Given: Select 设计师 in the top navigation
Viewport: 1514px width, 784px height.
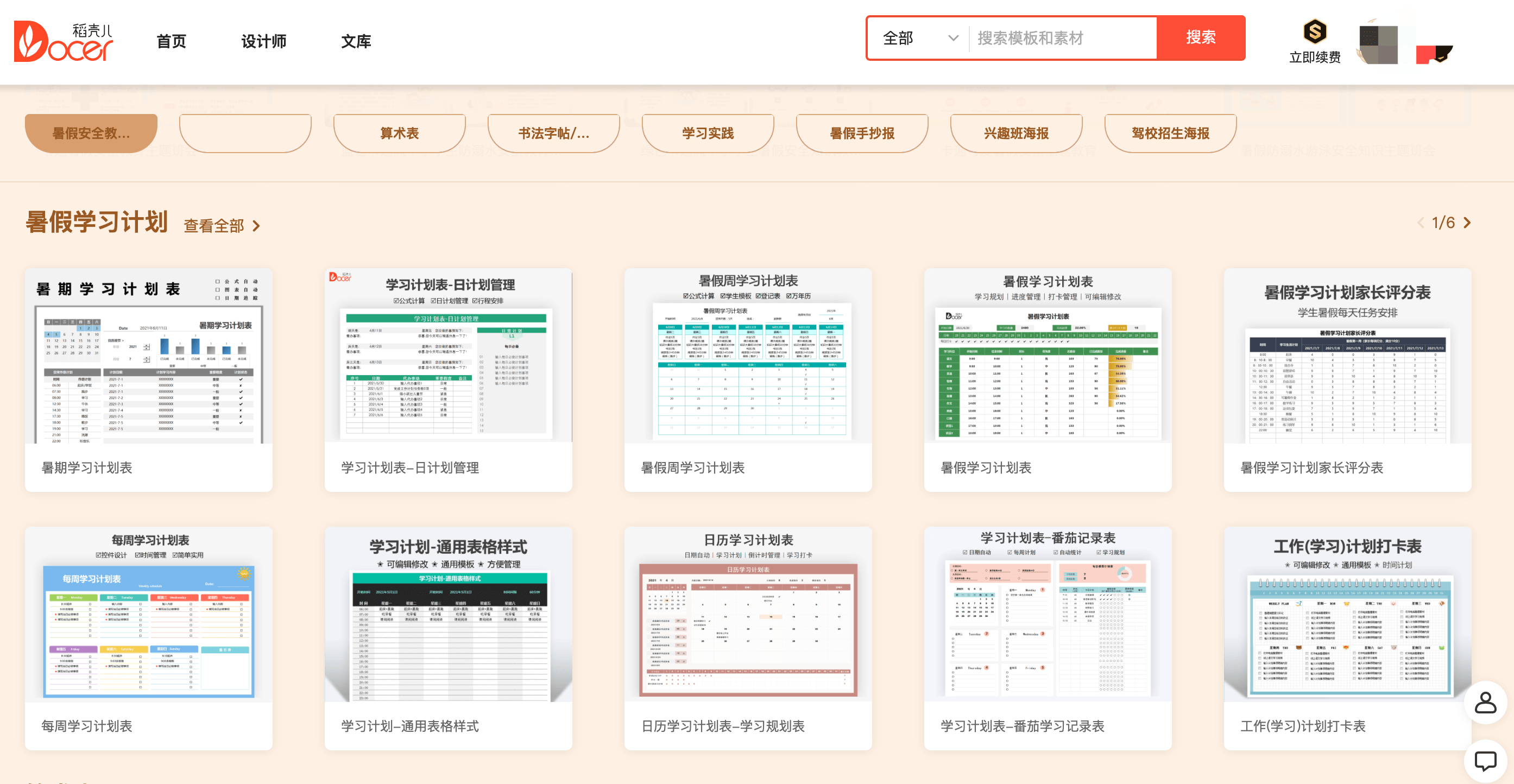Looking at the screenshot, I should coord(263,42).
